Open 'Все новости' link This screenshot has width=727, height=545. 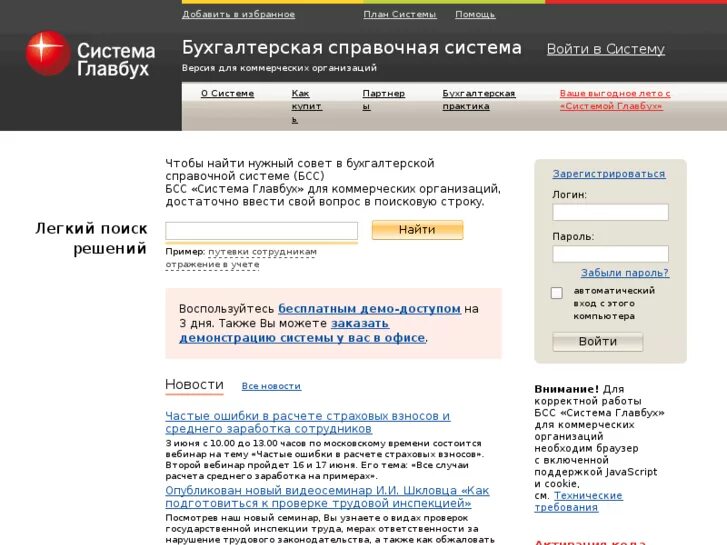click(271, 386)
